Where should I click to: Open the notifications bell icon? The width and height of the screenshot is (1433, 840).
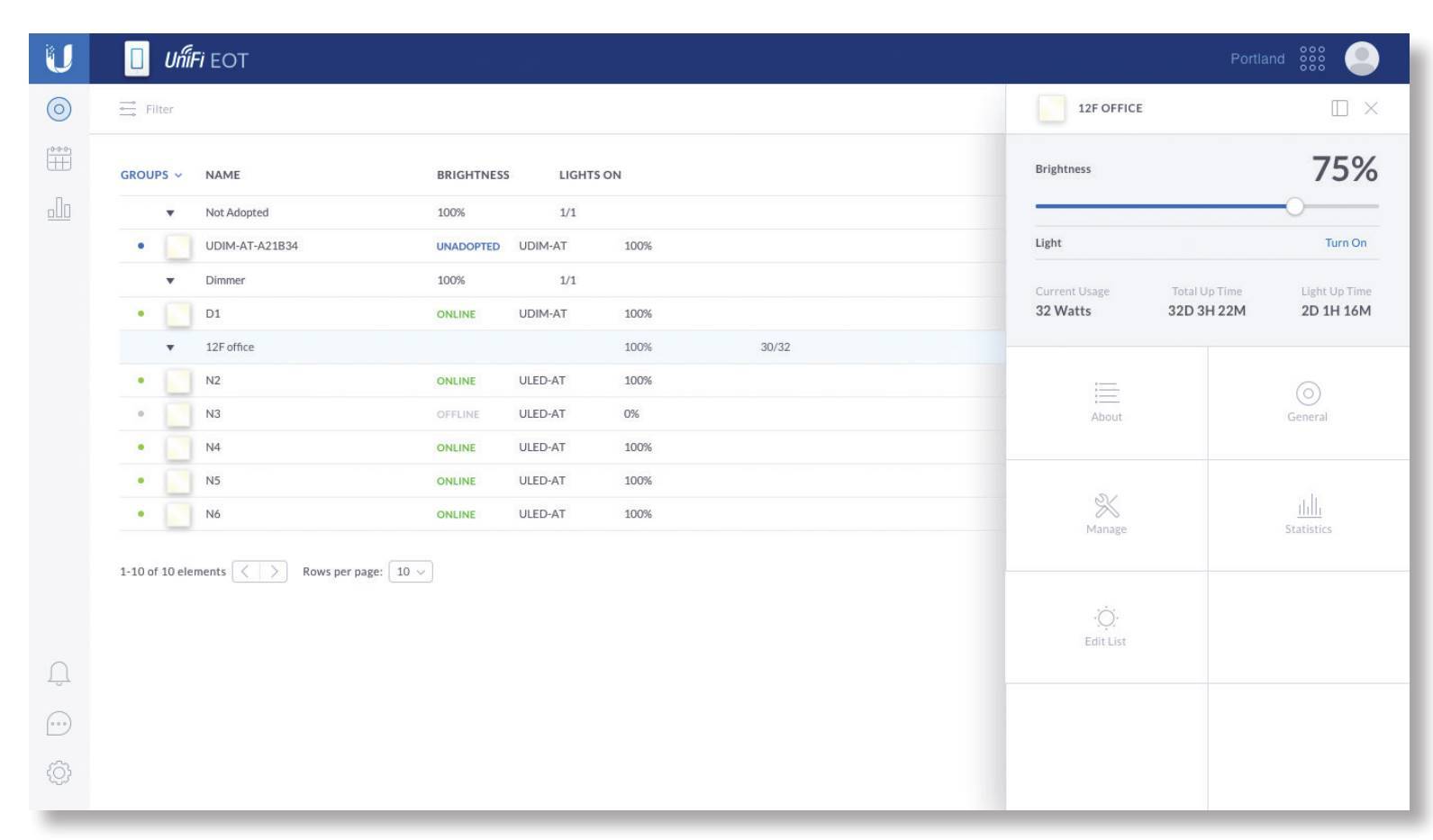pos(59,673)
